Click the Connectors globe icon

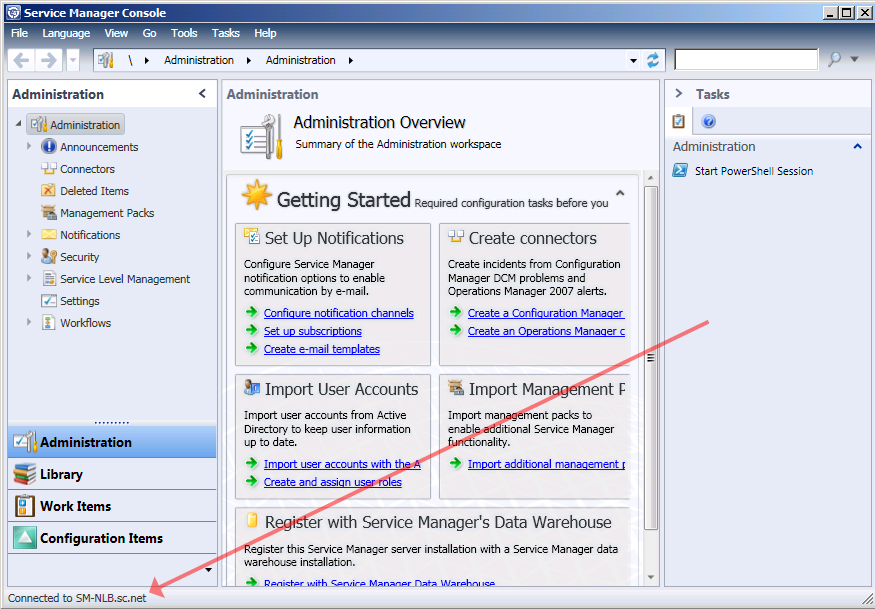click(x=49, y=169)
